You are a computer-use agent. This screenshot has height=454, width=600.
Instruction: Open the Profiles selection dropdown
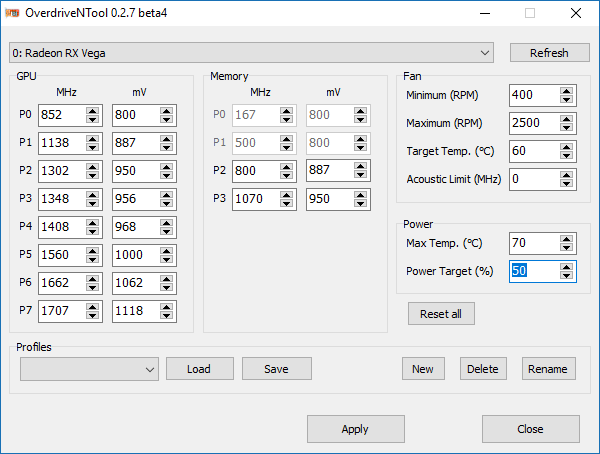[89, 369]
